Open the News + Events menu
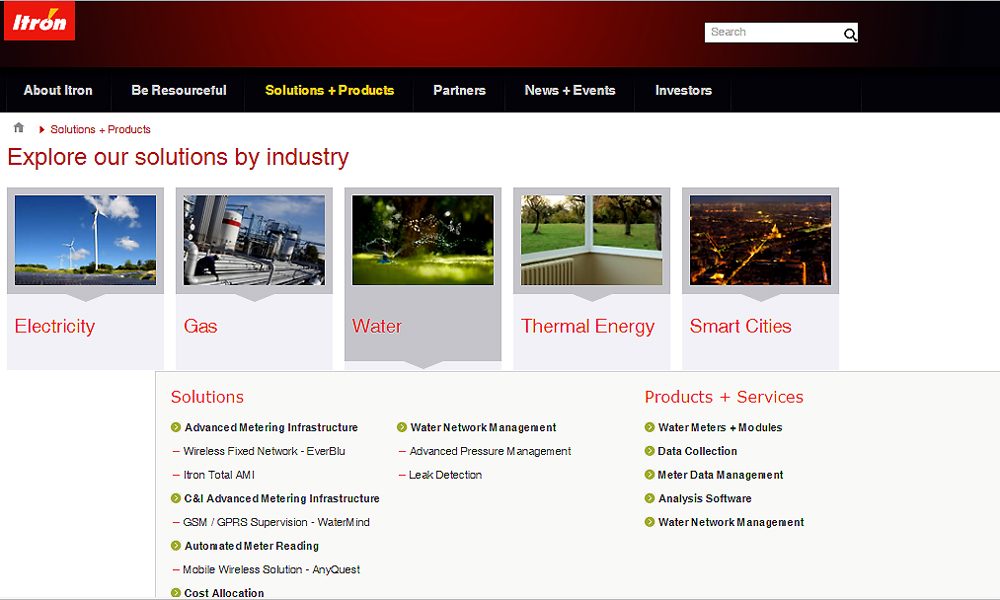Screen dimensions: 1000x600 pos(570,91)
